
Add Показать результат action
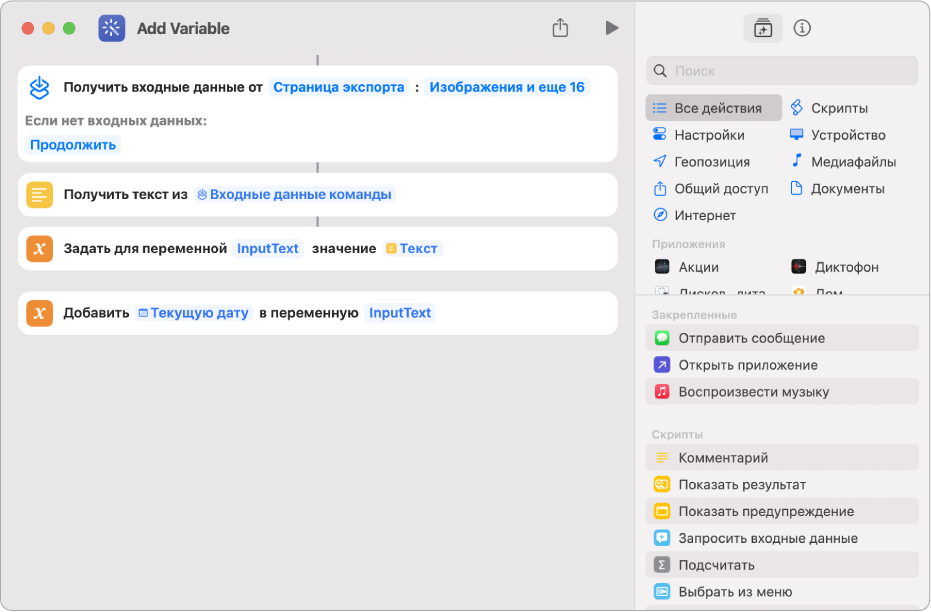coord(782,484)
